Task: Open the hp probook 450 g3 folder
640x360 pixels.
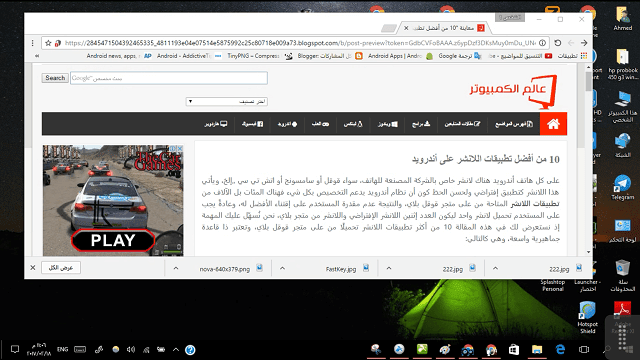Action: pyautogui.click(x=622, y=64)
